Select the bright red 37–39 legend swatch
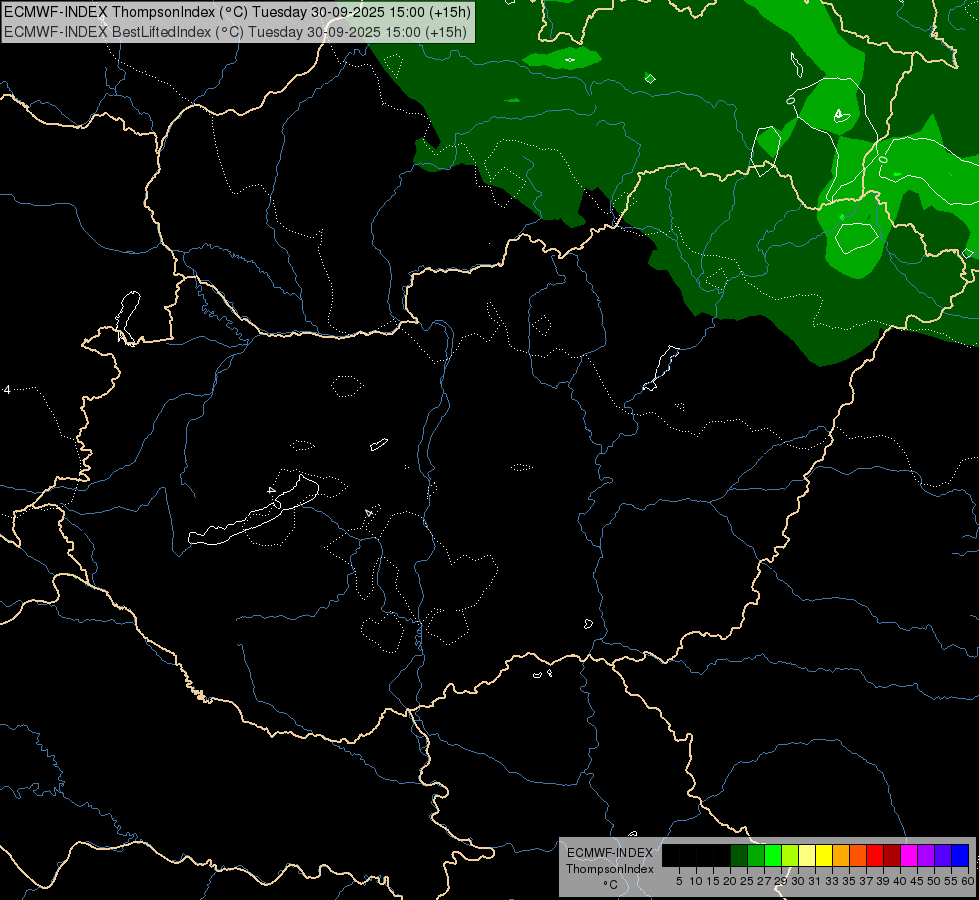 pos(875,855)
